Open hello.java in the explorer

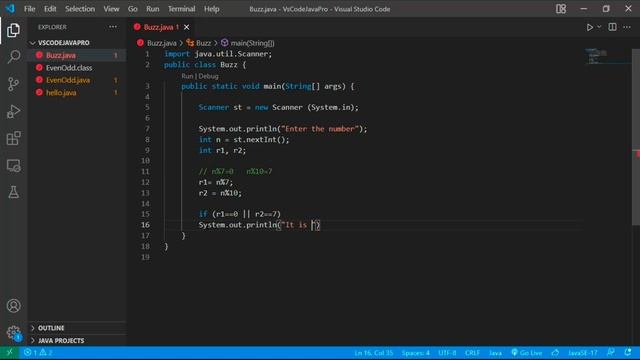[77, 93]
